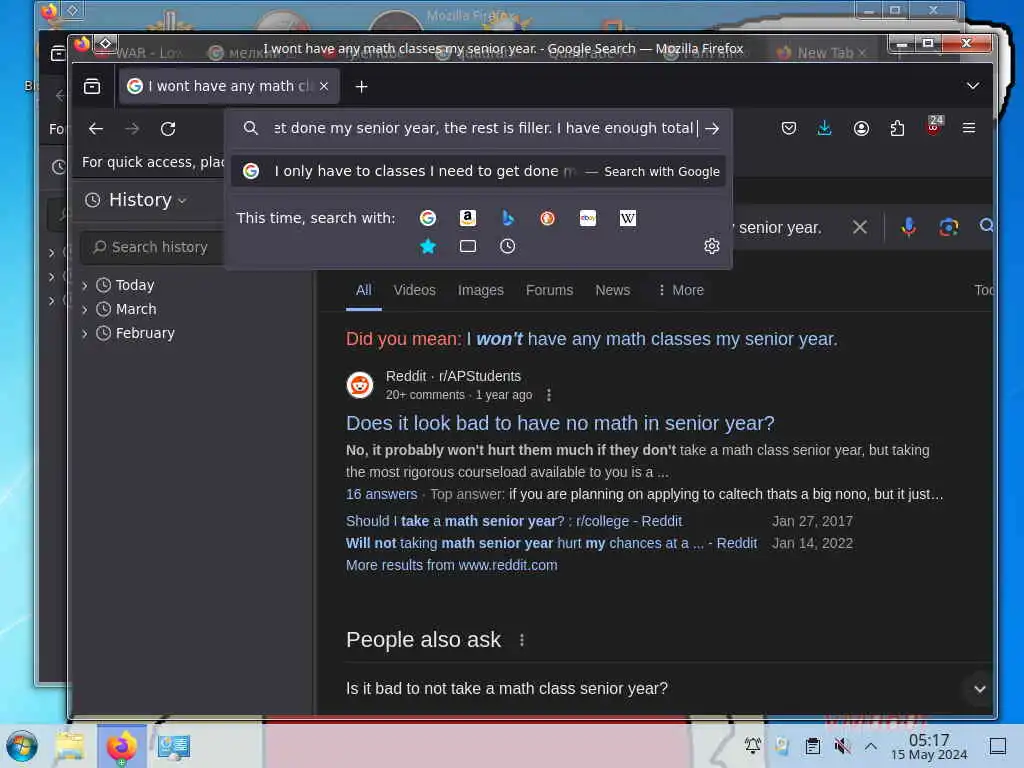Search in open Tabs icon
Image resolution: width=1024 pixels, height=768 pixels.
pos(468,246)
